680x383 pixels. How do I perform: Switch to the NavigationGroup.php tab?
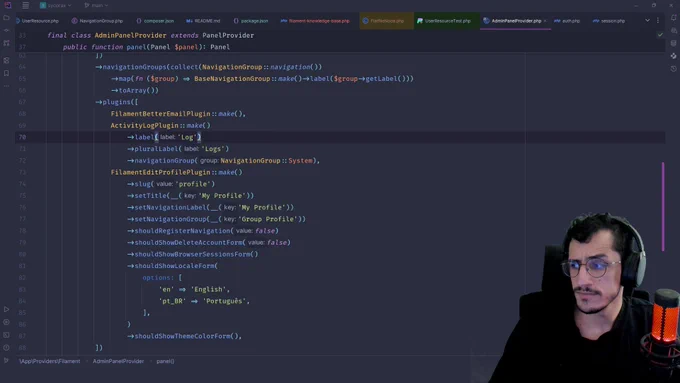tap(97, 21)
